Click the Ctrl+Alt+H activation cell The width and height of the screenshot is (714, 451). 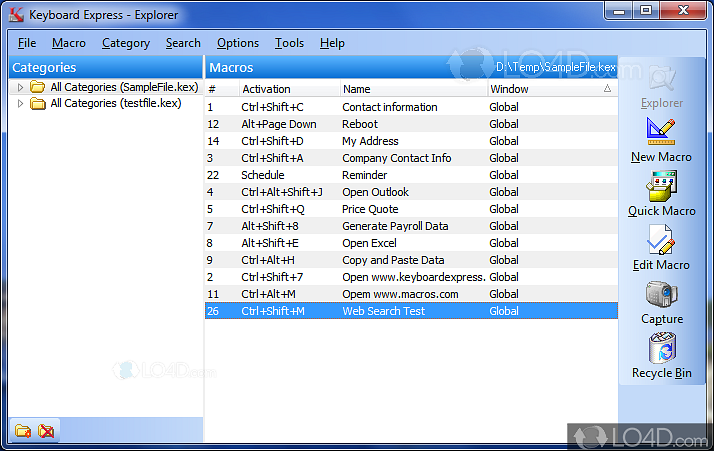[x=268, y=260]
